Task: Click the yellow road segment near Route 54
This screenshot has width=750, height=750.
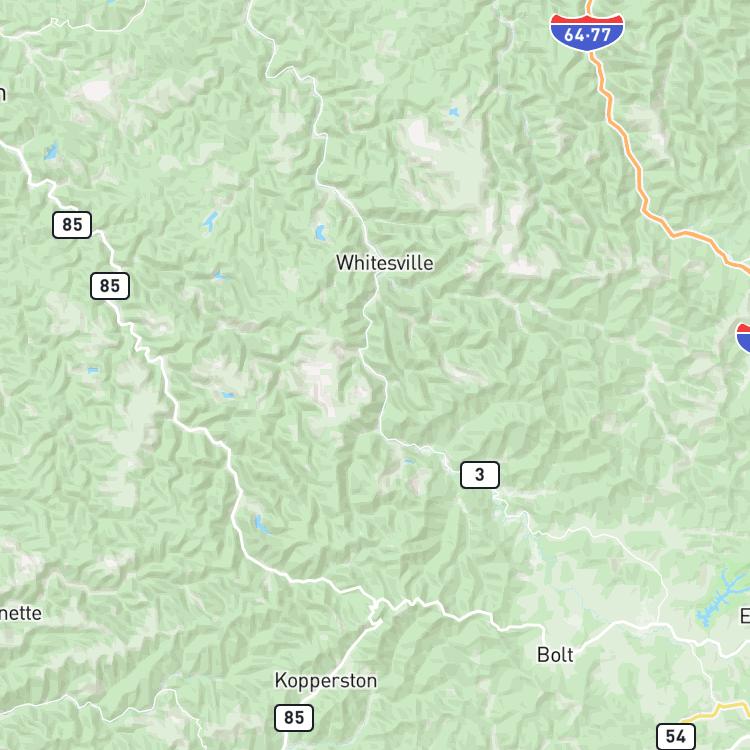Action: tap(713, 711)
